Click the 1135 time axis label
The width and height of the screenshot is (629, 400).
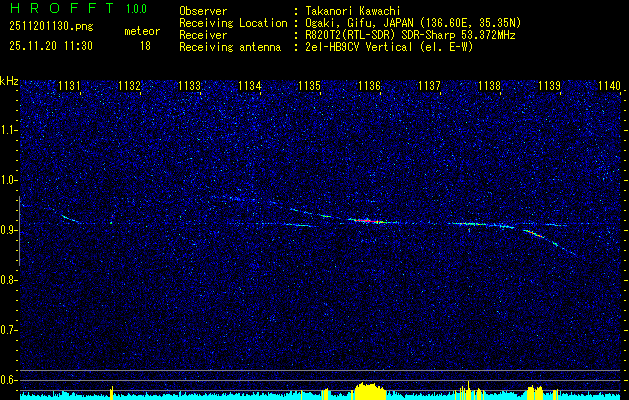[x=309, y=85]
